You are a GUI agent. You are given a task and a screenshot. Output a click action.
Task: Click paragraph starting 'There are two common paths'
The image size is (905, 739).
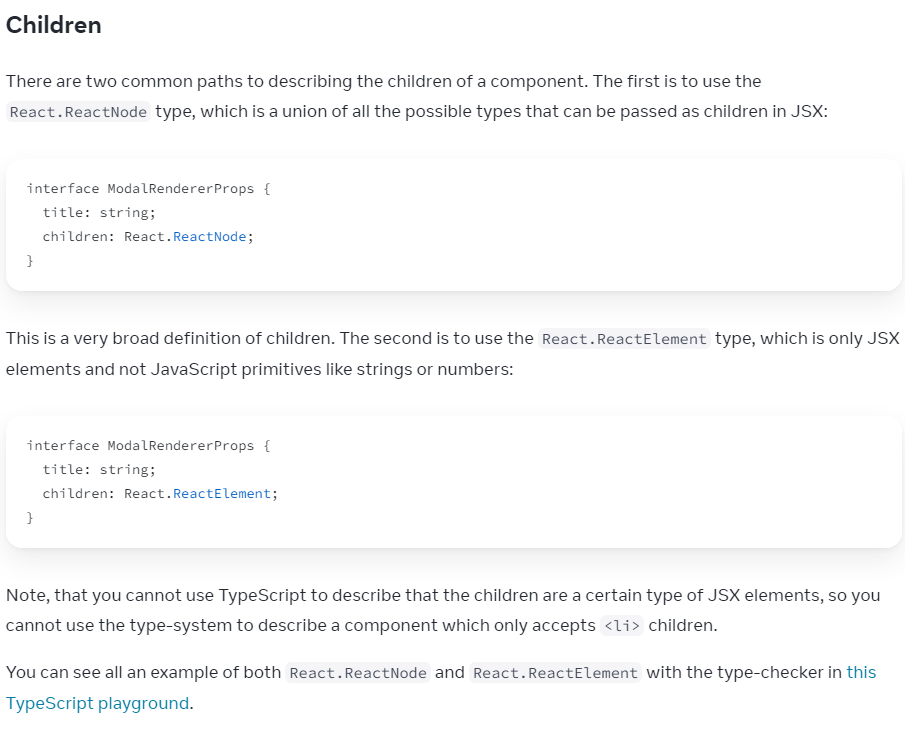pos(417,96)
